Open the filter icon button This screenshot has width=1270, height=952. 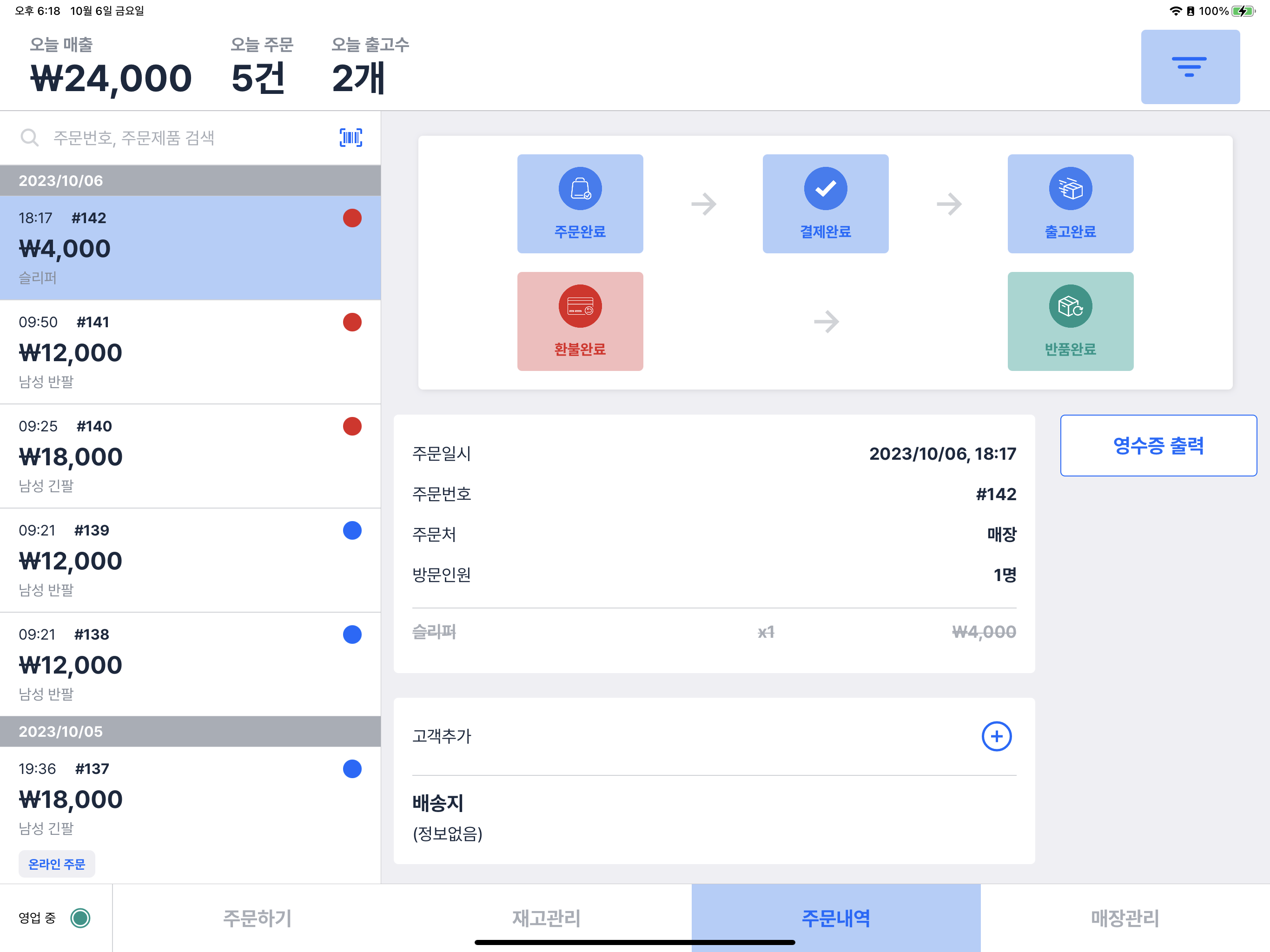[x=1190, y=66]
